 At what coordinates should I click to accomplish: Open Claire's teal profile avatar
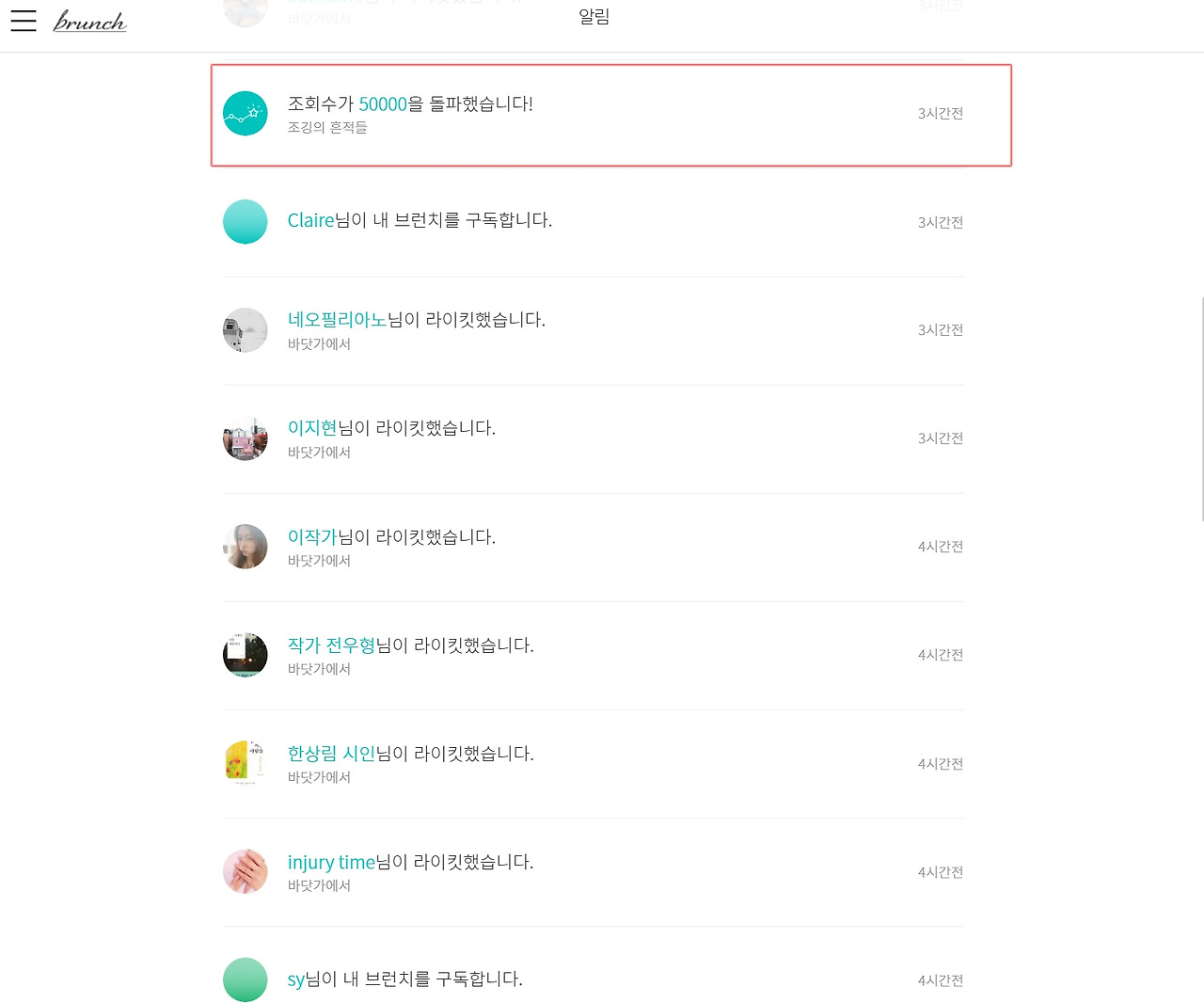click(246, 222)
